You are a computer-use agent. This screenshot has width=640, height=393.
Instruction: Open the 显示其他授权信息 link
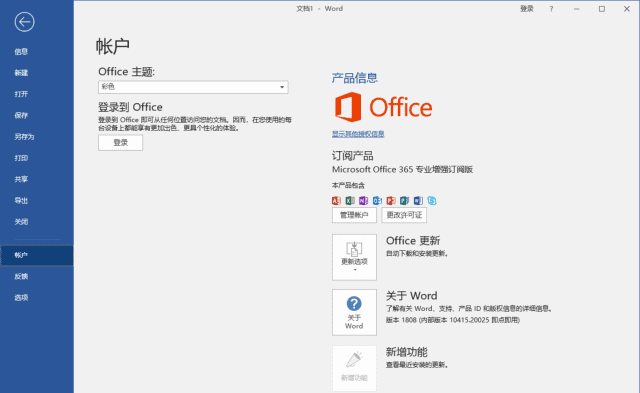tap(358, 134)
